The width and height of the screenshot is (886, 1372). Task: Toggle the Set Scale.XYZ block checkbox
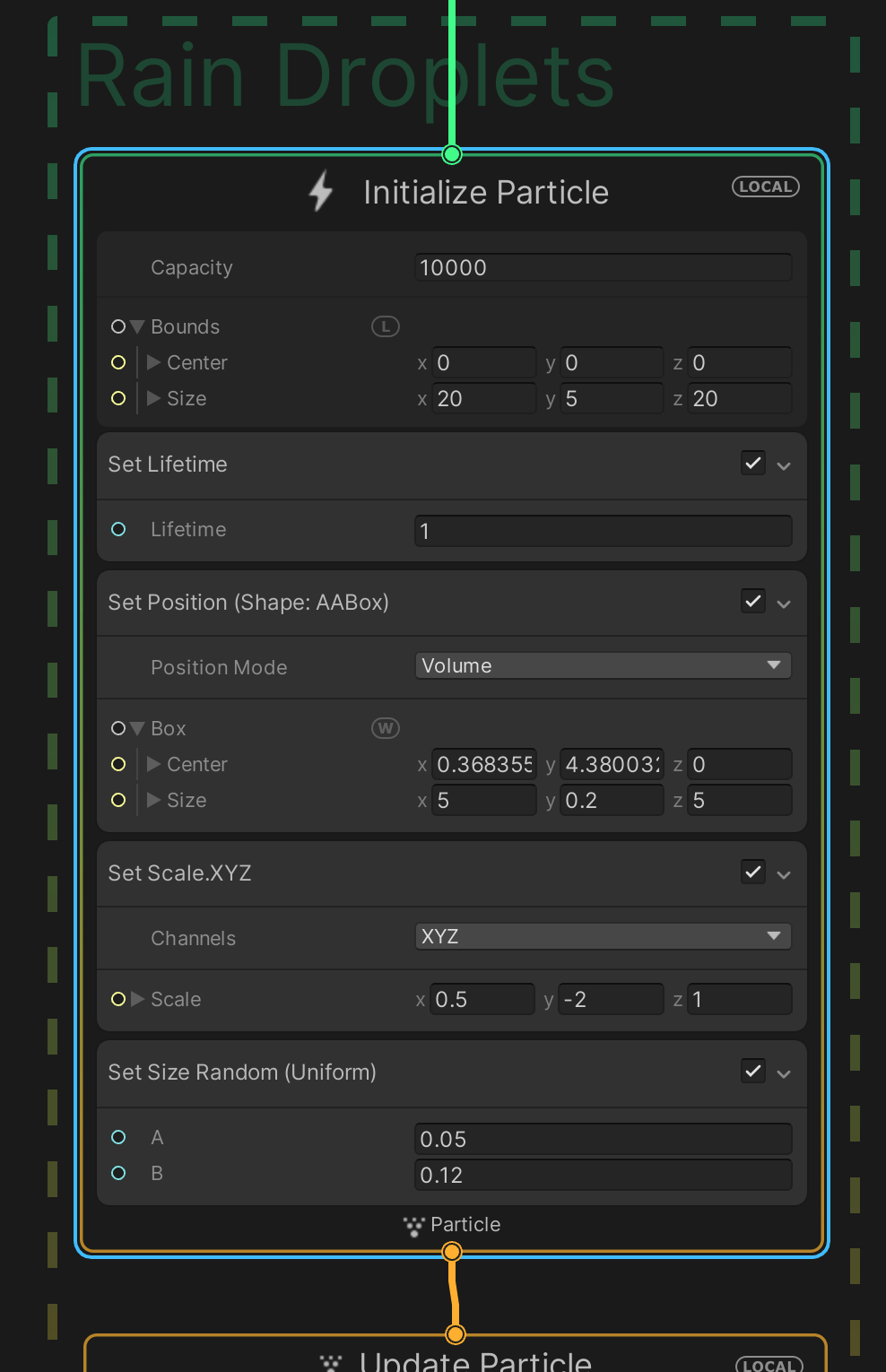click(x=753, y=872)
